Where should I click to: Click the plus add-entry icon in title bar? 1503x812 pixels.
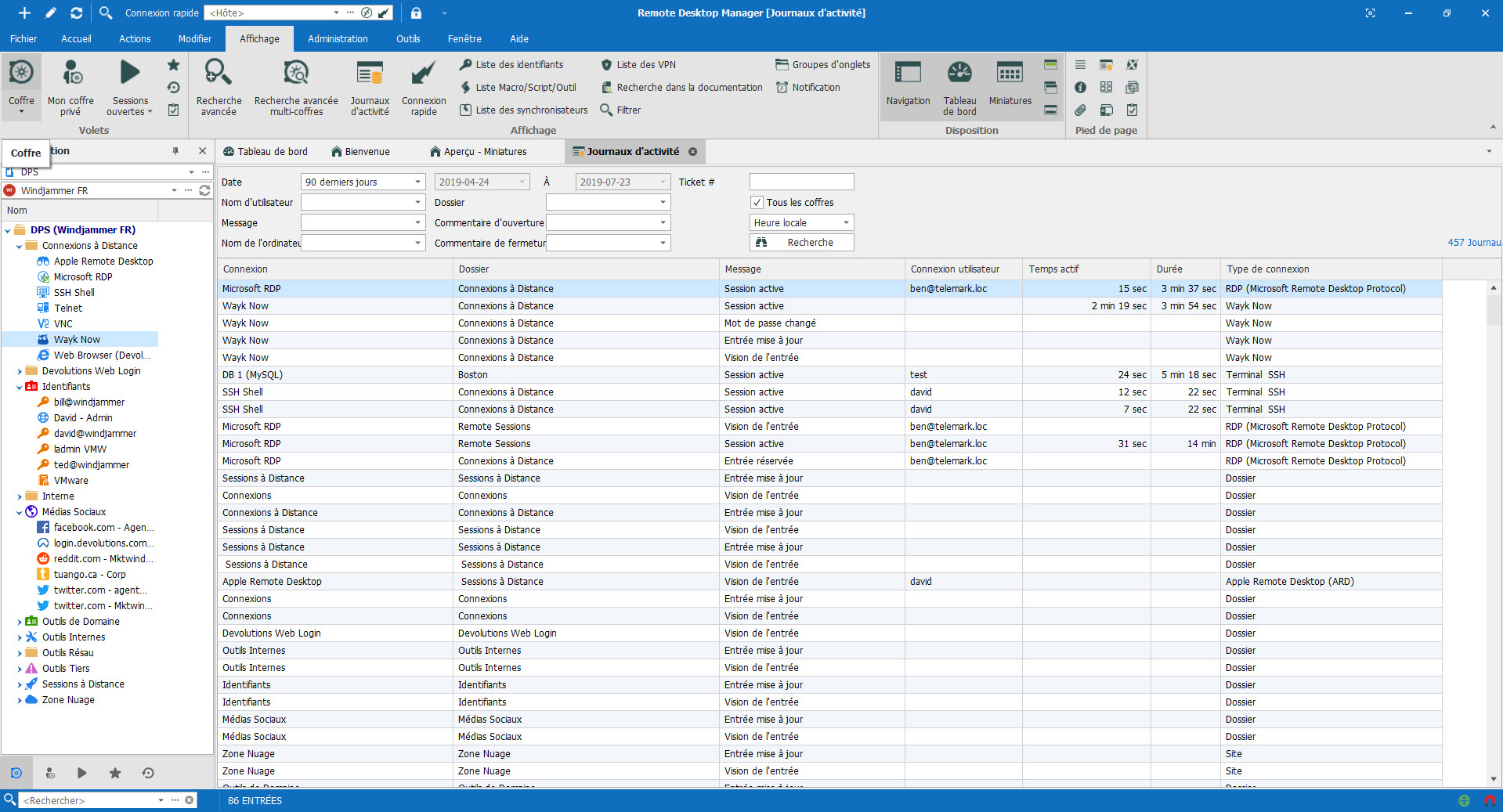tap(24, 13)
